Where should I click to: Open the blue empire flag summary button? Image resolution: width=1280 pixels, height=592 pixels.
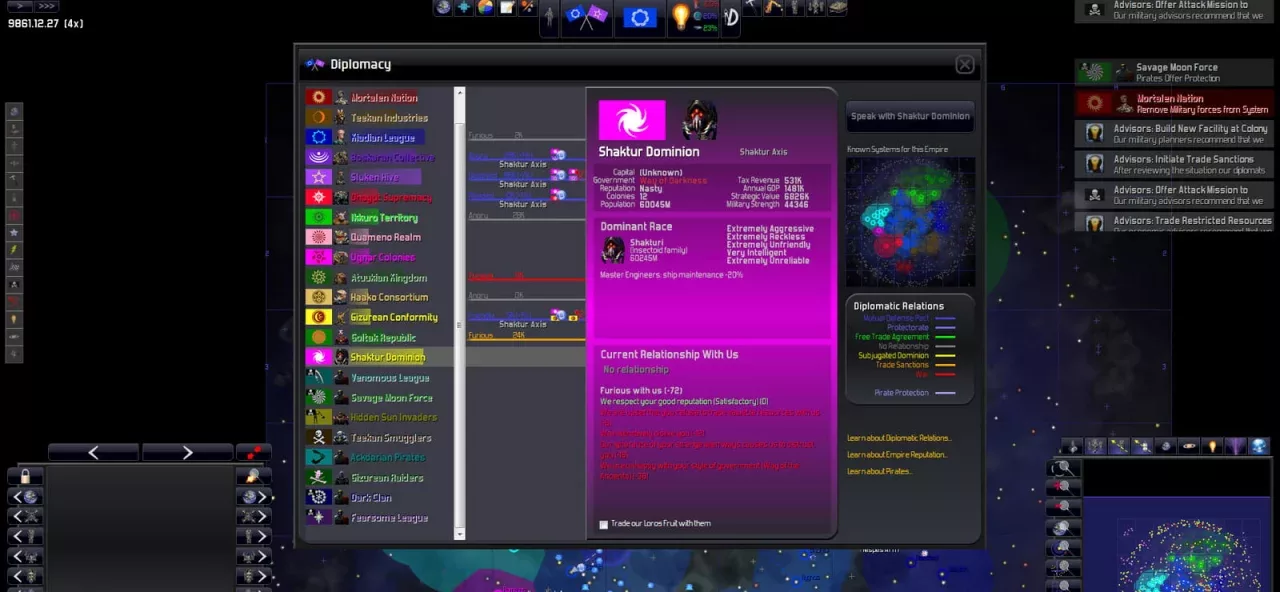tap(640, 17)
